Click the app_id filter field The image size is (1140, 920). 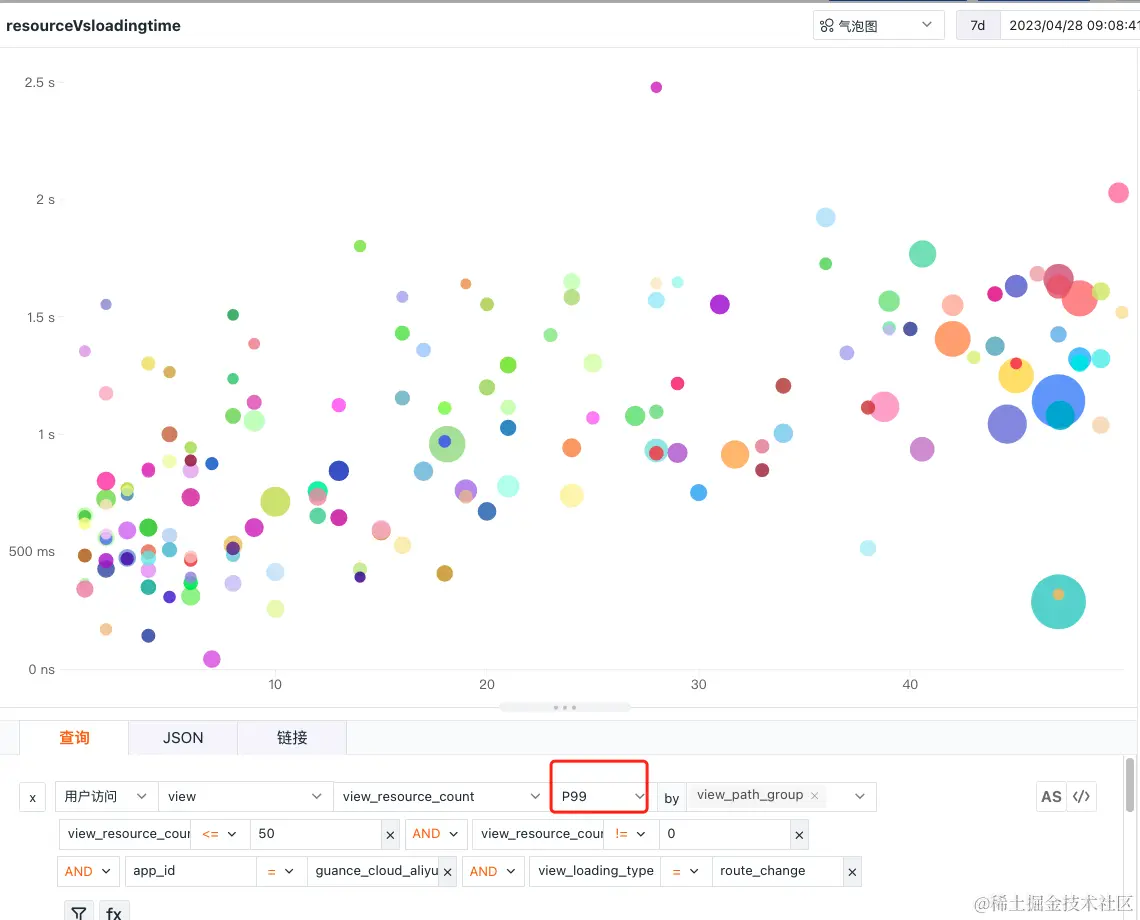tap(190, 871)
